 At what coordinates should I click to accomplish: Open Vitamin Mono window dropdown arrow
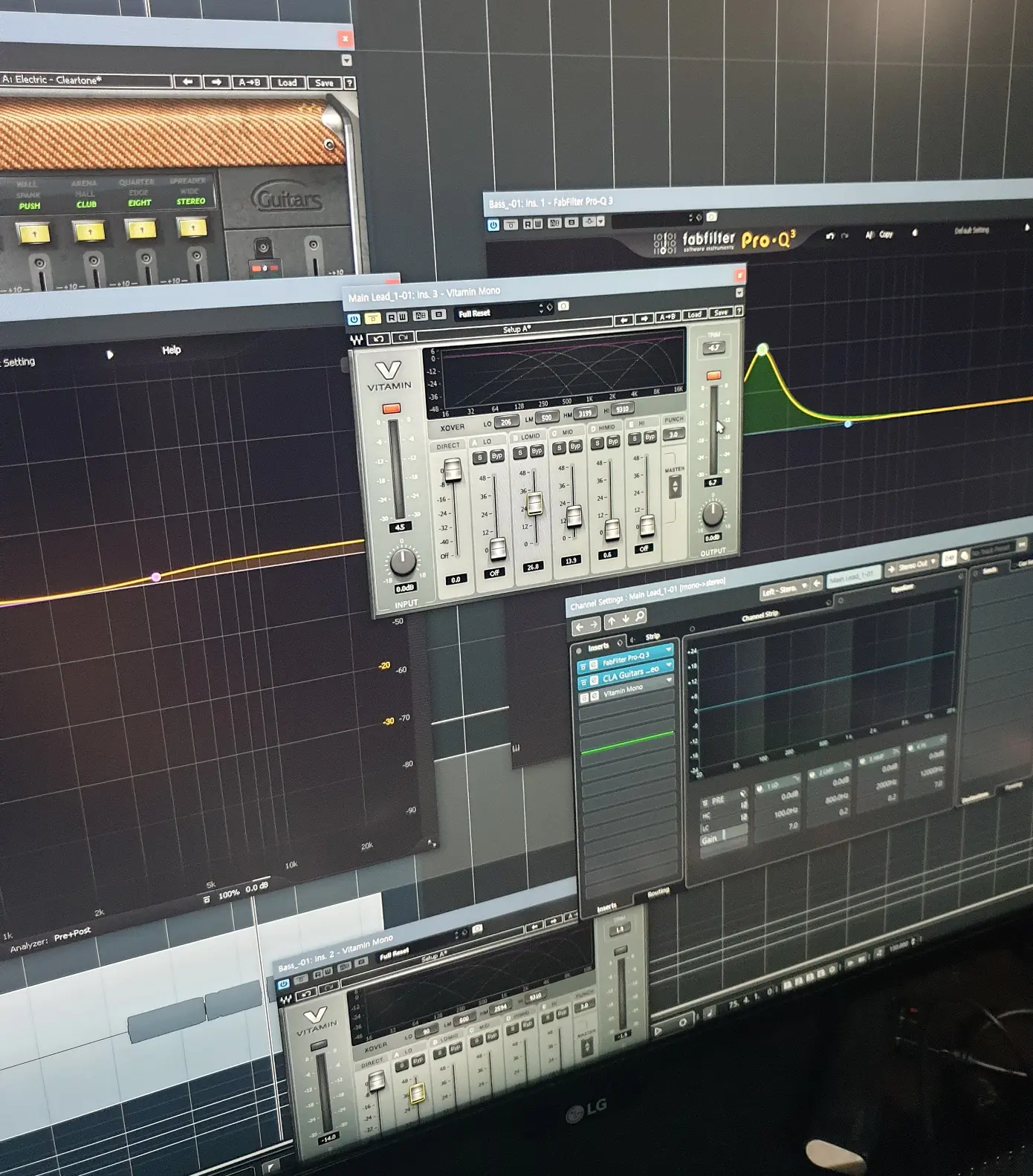tap(739, 293)
